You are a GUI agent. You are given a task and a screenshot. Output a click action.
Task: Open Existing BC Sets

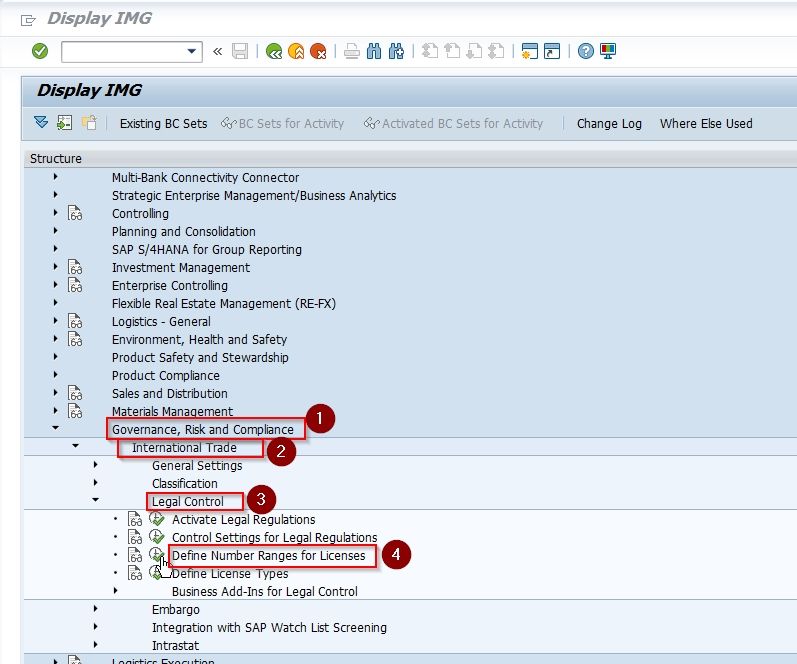[163, 124]
